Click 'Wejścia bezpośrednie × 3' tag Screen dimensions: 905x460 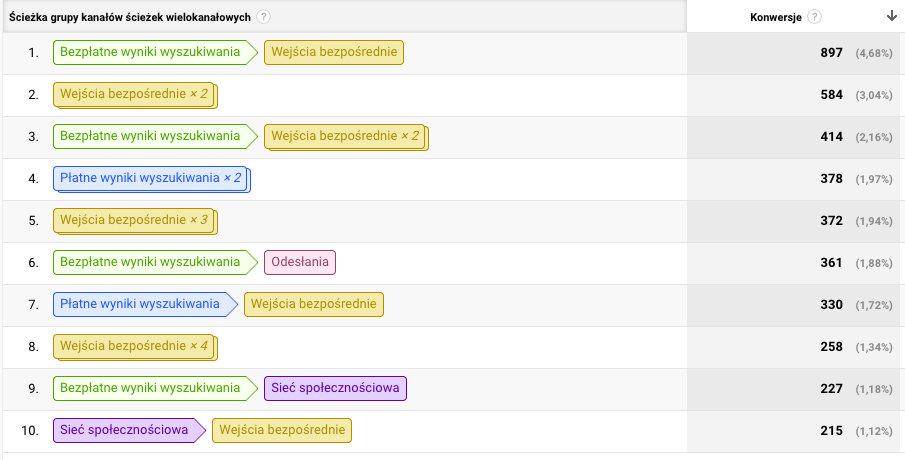[135, 221]
